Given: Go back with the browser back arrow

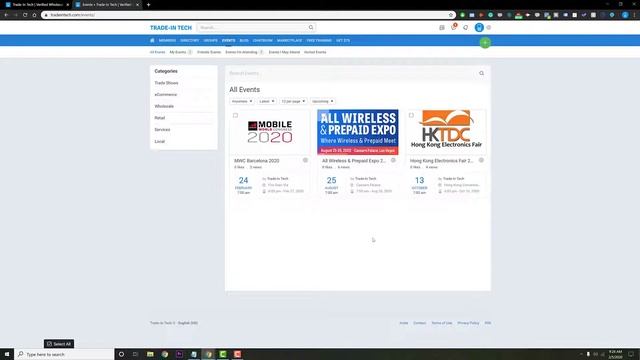Looking at the screenshot, I should pyautogui.click(x=7, y=15).
